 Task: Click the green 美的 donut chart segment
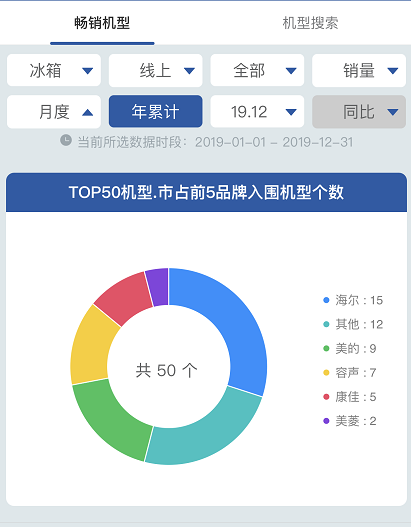tap(108, 420)
